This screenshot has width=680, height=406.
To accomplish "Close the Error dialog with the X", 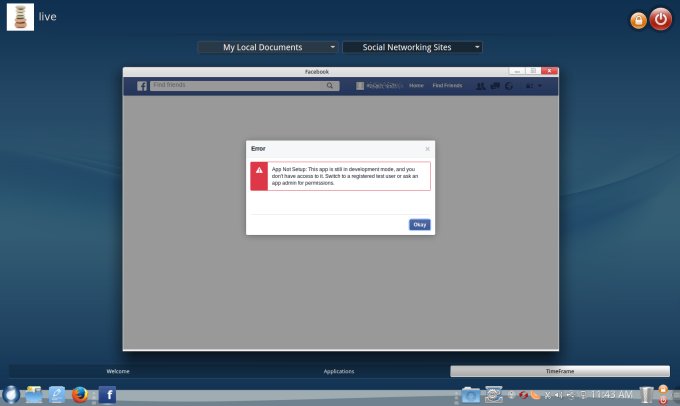I will 427,149.
